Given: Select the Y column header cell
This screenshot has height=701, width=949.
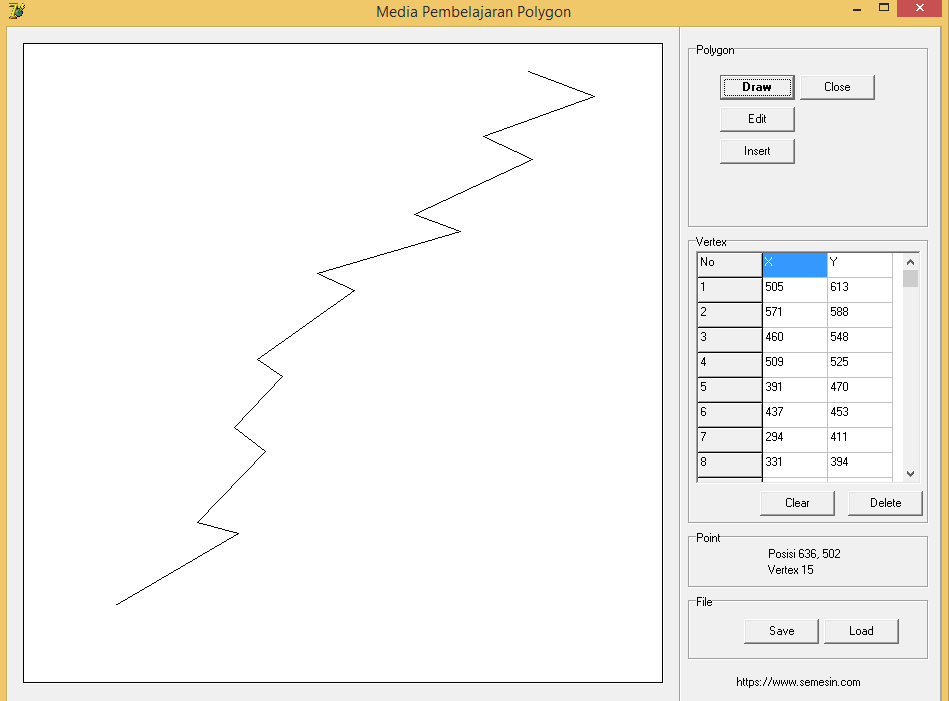Looking at the screenshot, I should pos(859,263).
